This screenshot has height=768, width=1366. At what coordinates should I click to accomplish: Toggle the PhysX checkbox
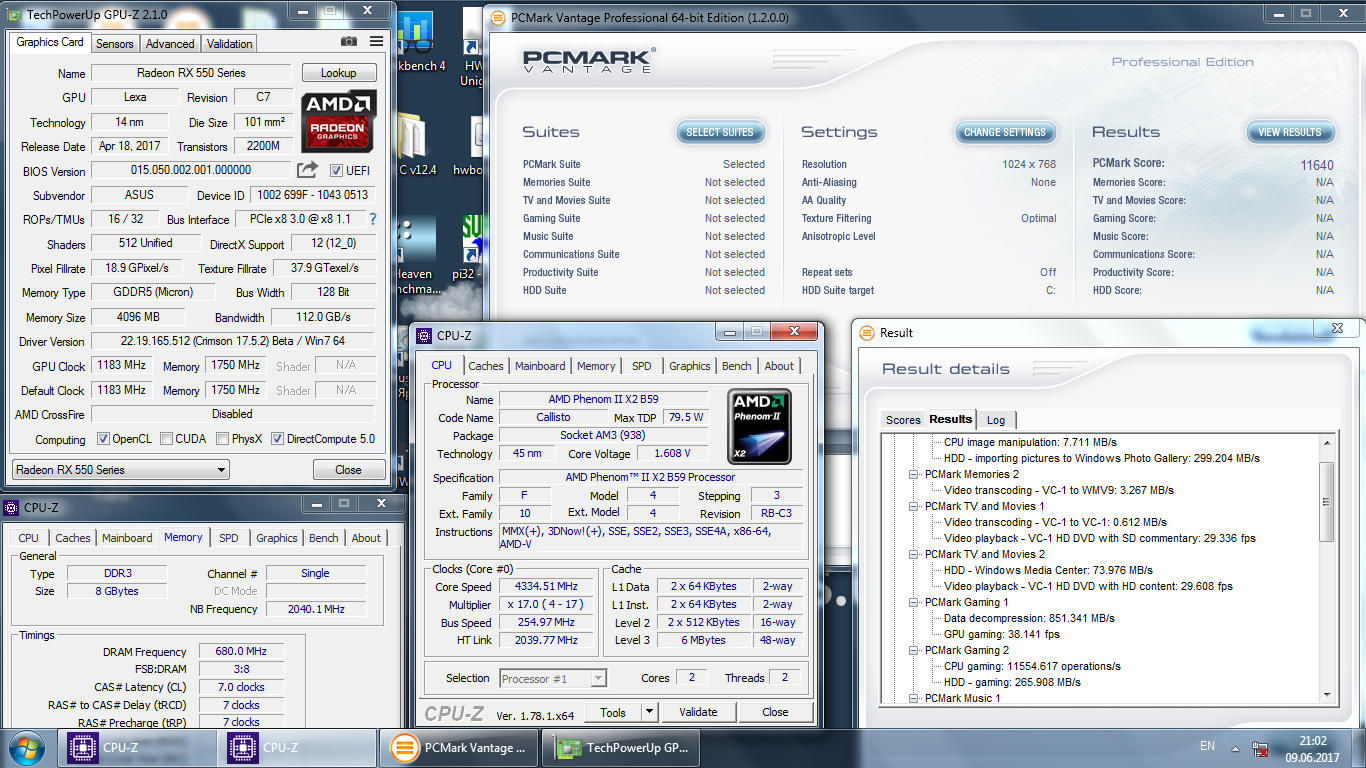(223, 439)
